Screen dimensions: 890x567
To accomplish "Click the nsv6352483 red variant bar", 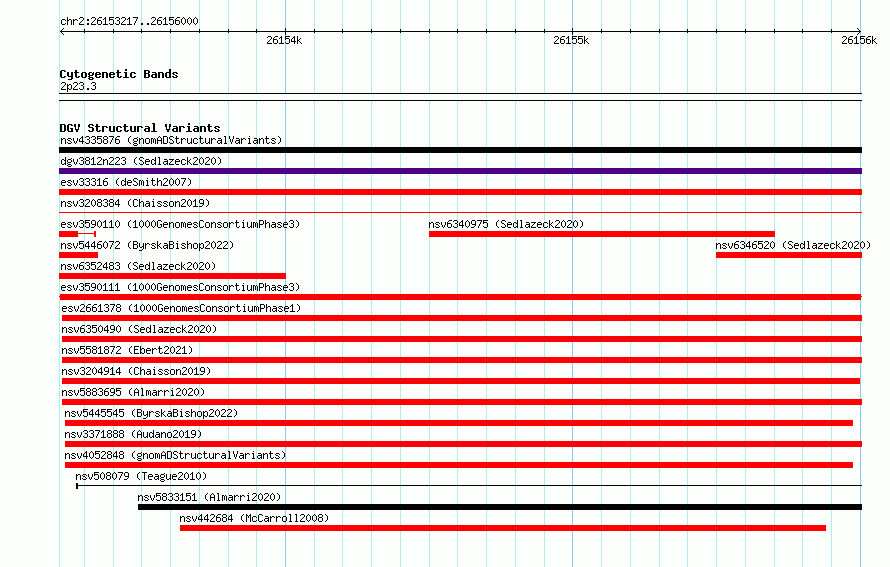I will tap(173, 276).
